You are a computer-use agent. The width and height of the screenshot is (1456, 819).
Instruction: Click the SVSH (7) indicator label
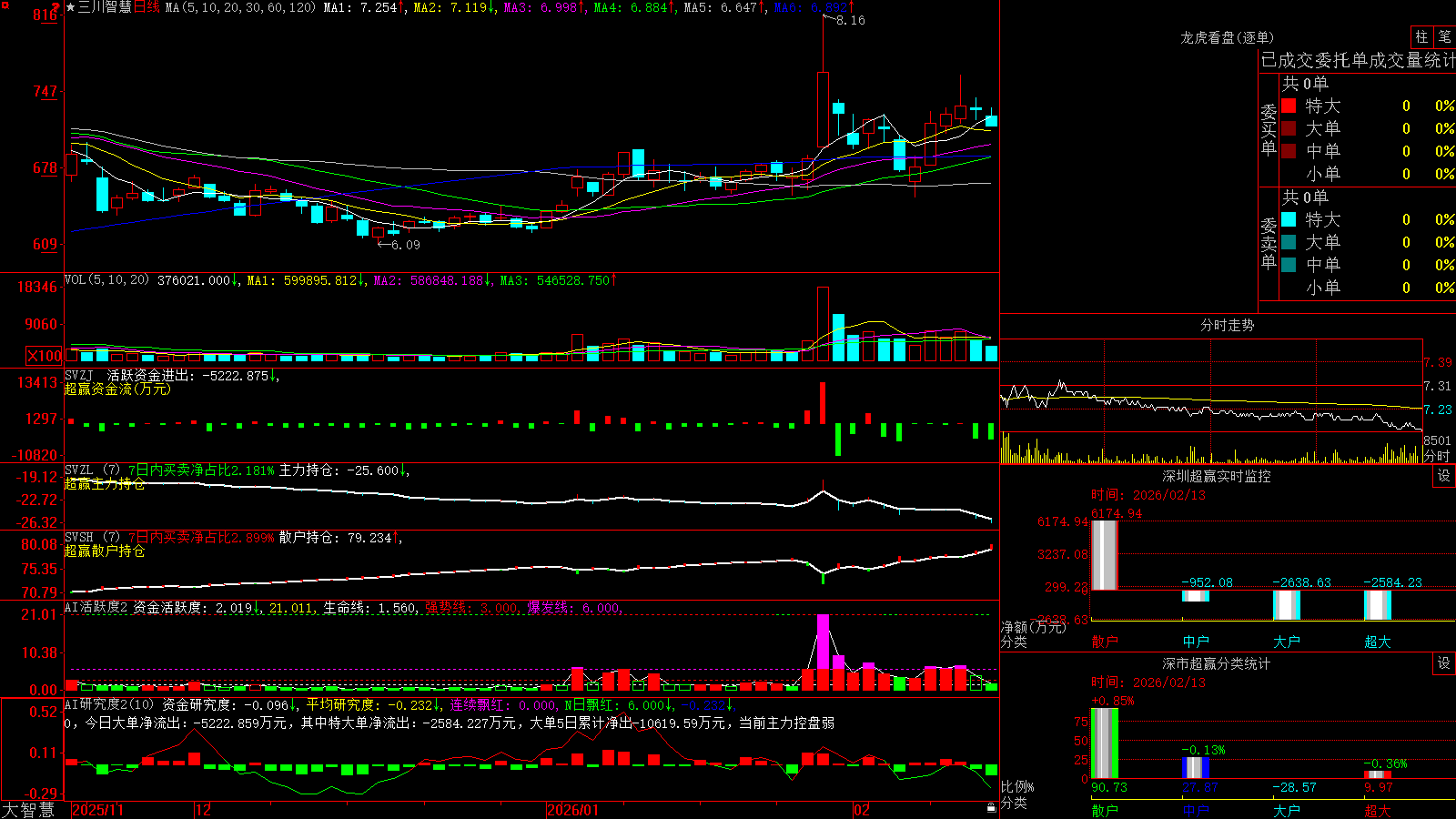click(92, 538)
